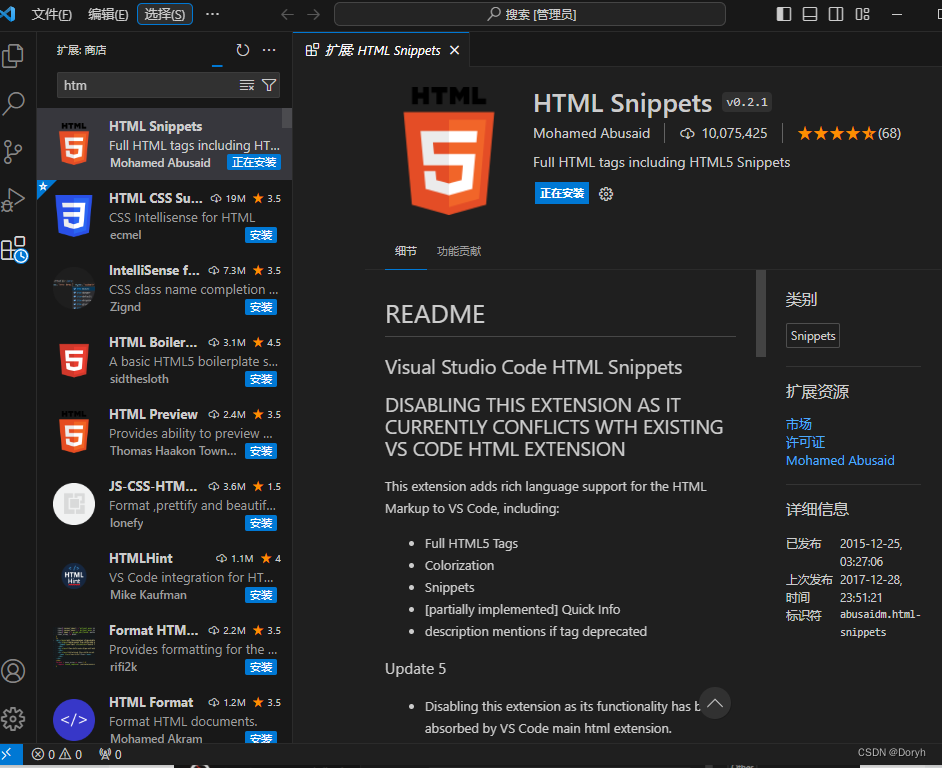Refresh the extensions marketplace list
This screenshot has height=768, width=942.
pos(243,50)
